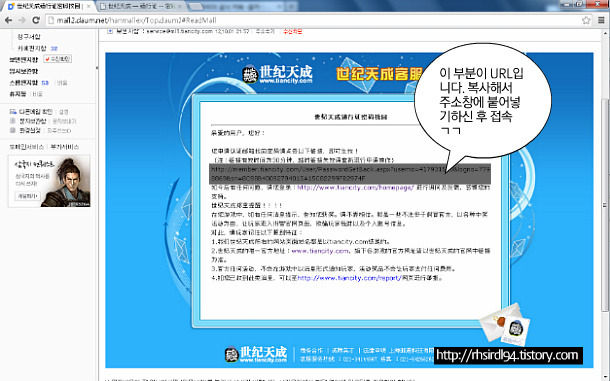Click the 쪽지보내기 link
The width and height of the screenshot is (610, 381).
coord(64,121)
